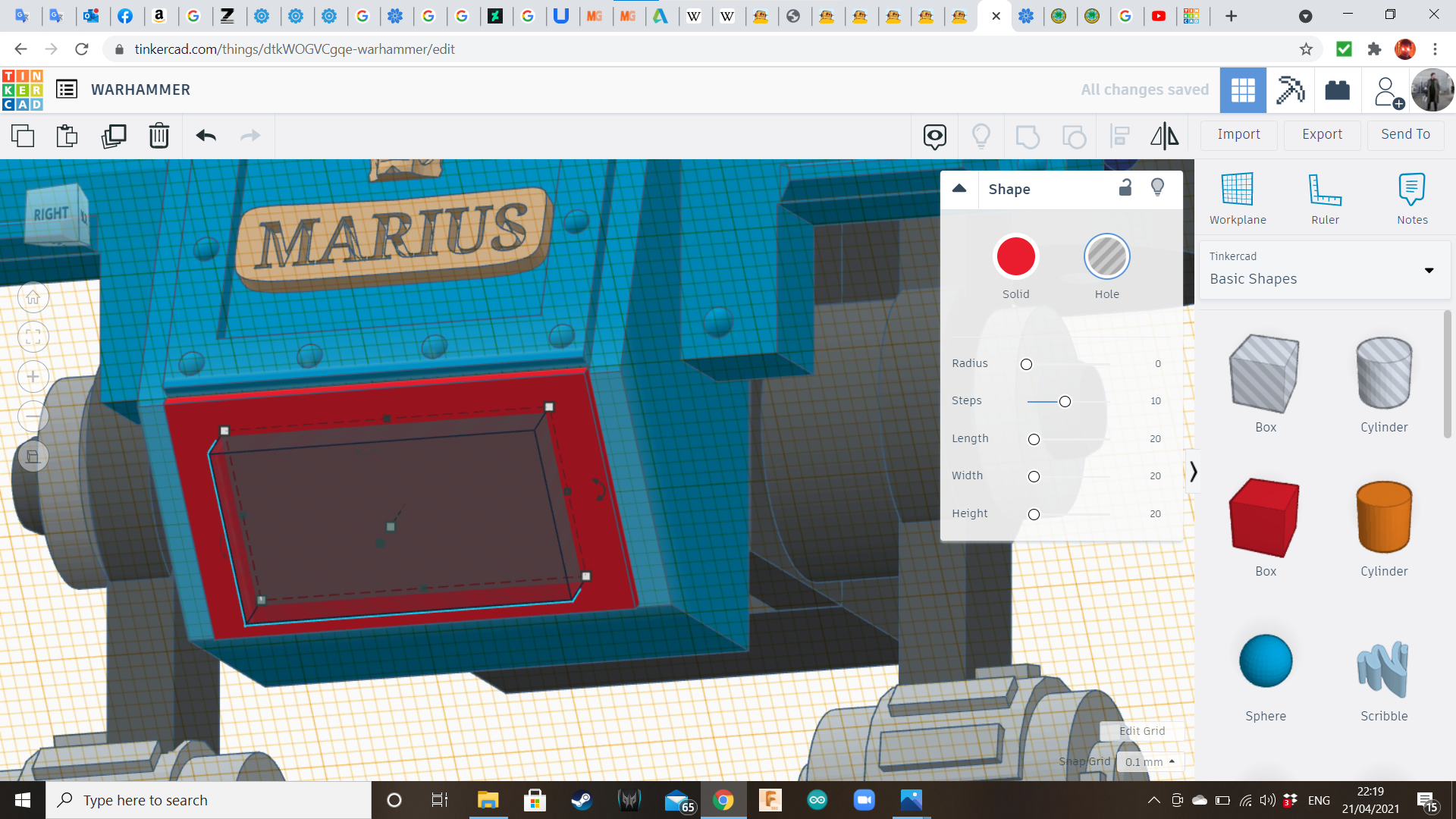Switch to Blocks view (pickaxe icon)
The width and height of the screenshot is (1456, 819).
pos(1290,90)
